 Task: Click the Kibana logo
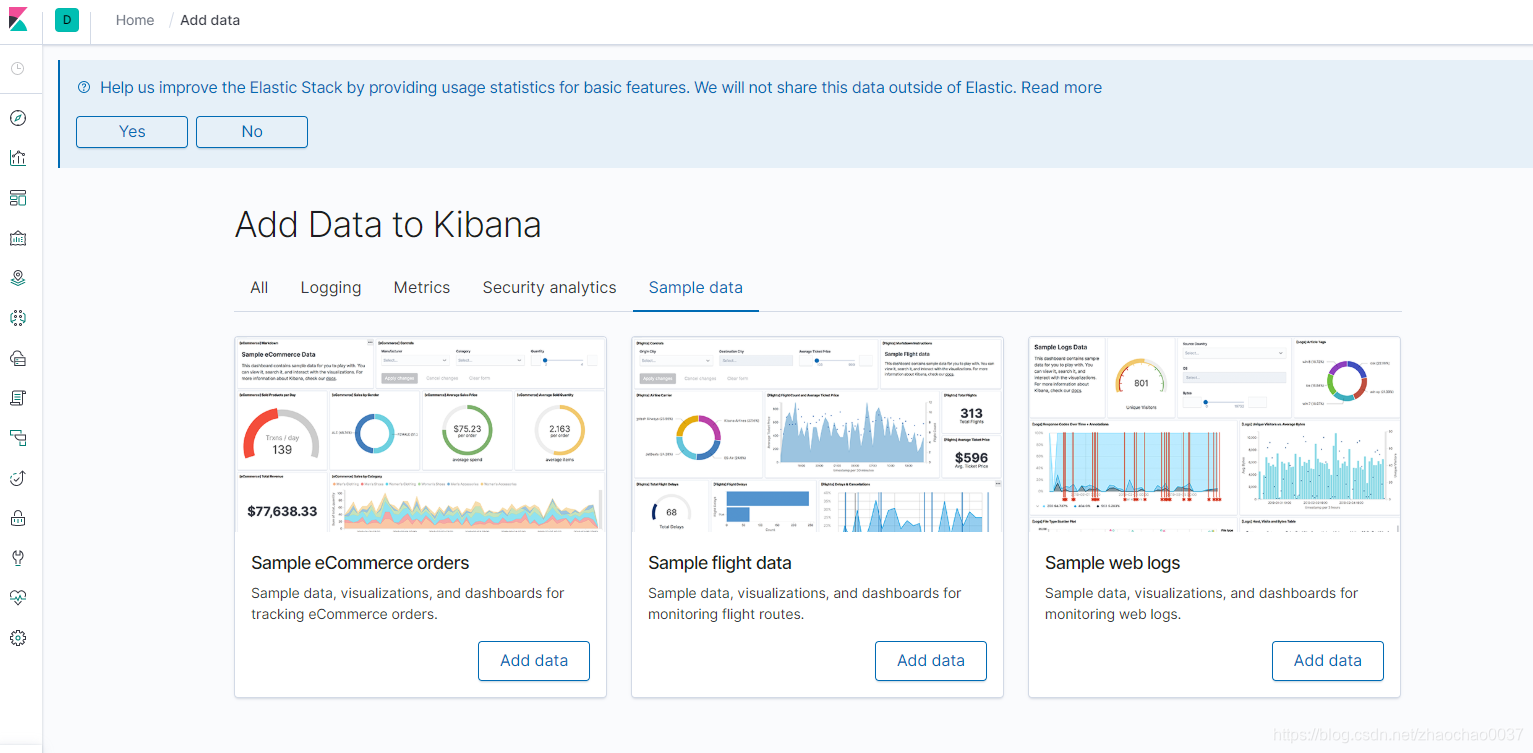coord(18,20)
